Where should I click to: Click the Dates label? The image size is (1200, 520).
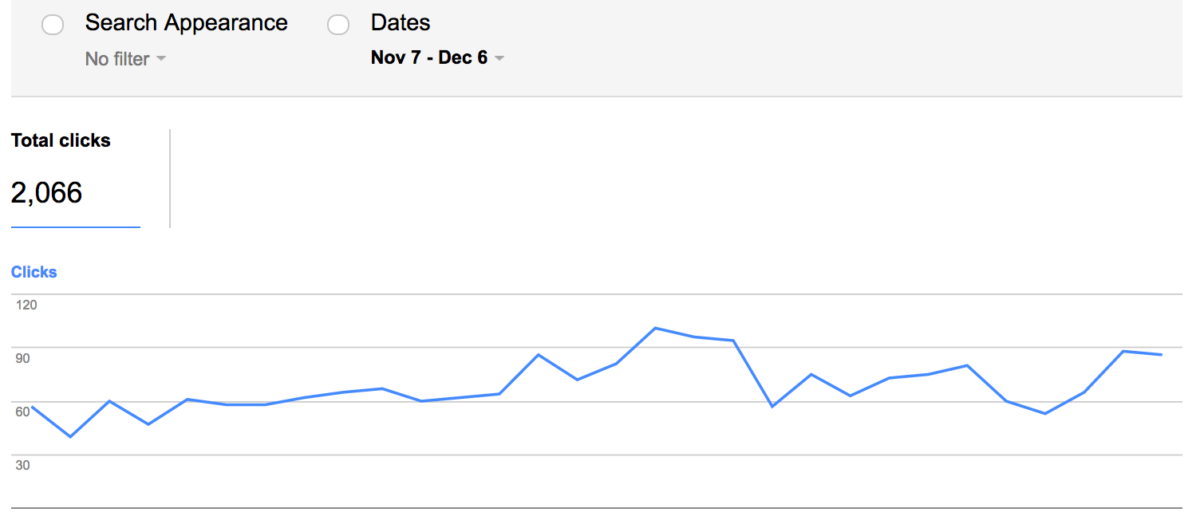tap(400, 23)
